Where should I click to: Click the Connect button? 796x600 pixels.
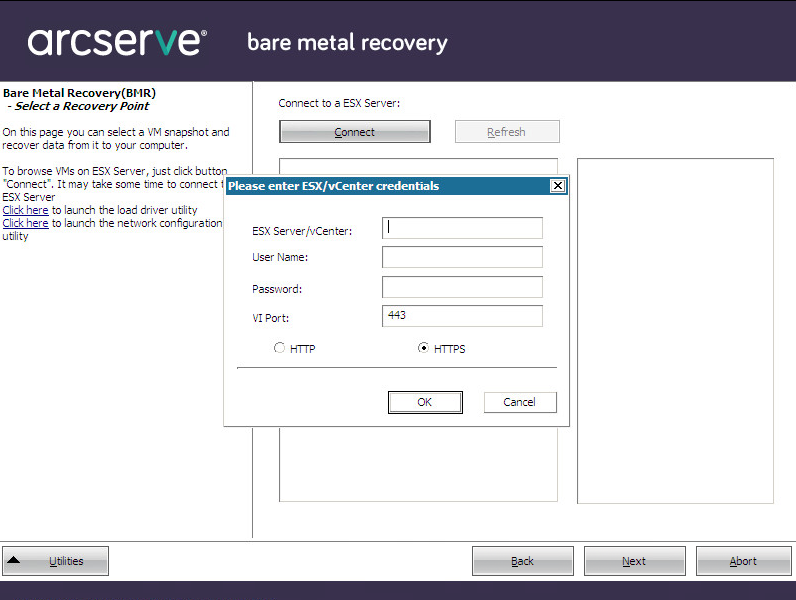(x=355, y=132)
